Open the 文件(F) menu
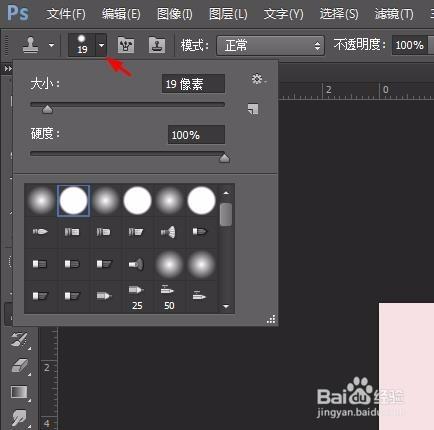434x430 pixels. pos(66,14)
